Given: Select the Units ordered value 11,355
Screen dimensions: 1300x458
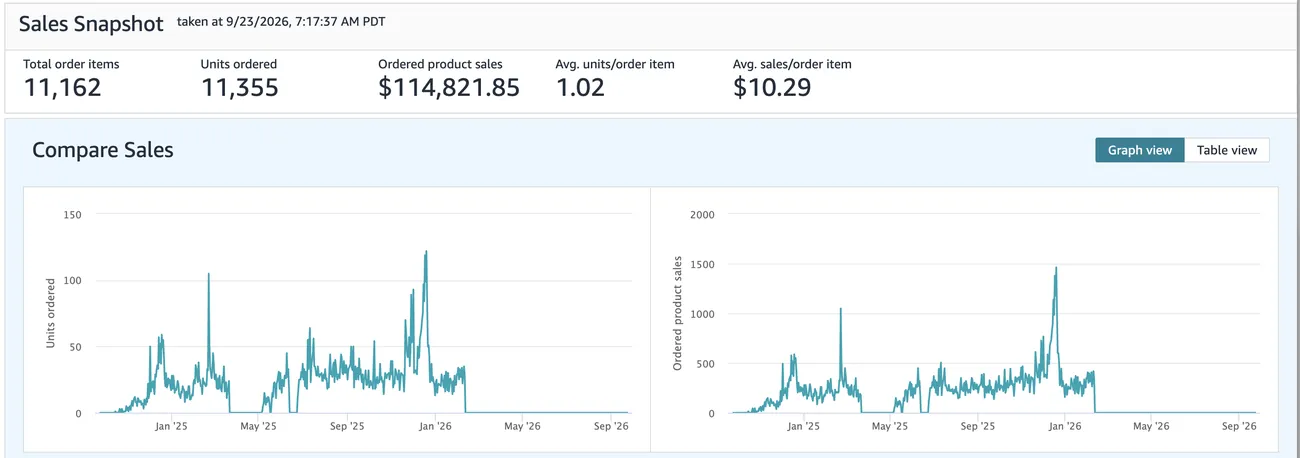Looking at the screenshot, I should (x=240, y=87).
